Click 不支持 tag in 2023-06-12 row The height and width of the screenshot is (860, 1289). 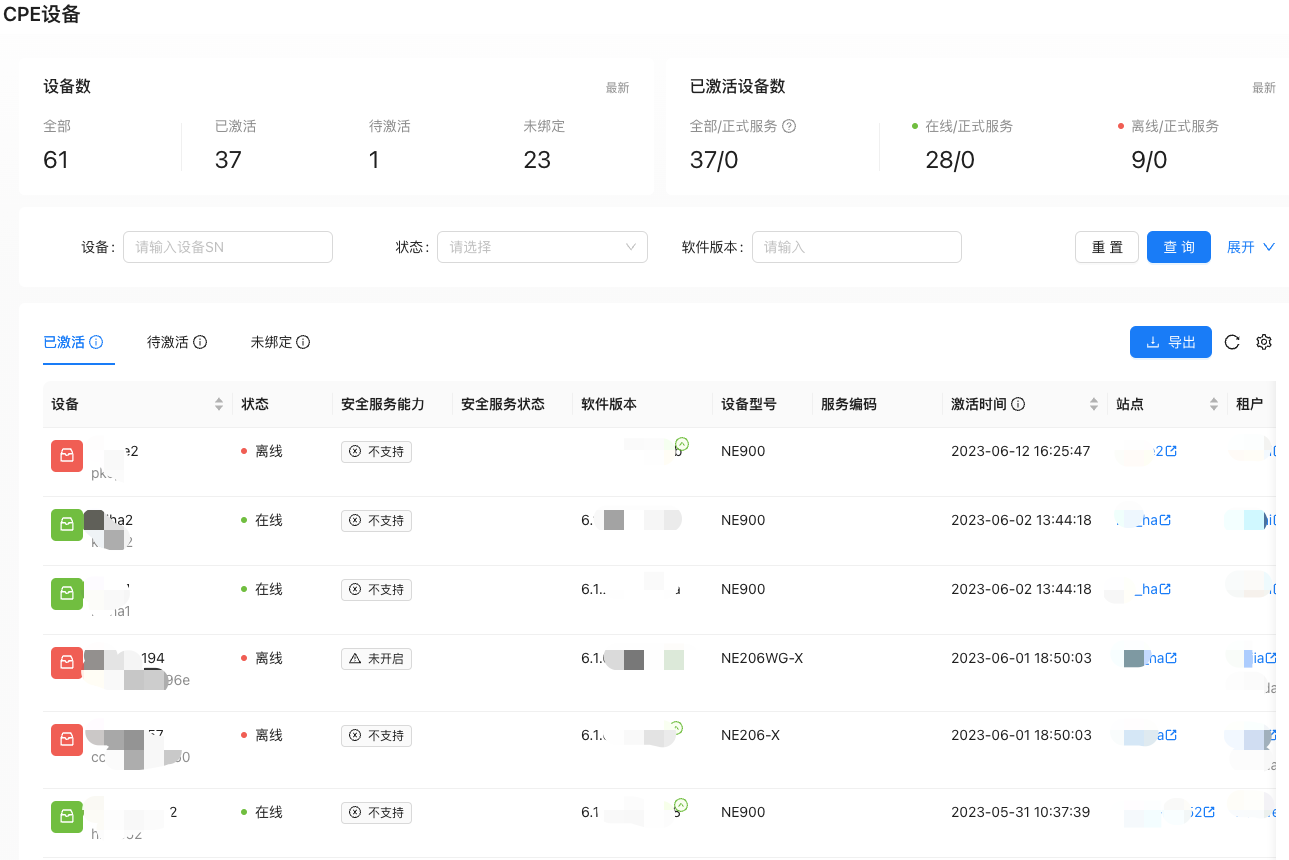[x=376, y=452]
